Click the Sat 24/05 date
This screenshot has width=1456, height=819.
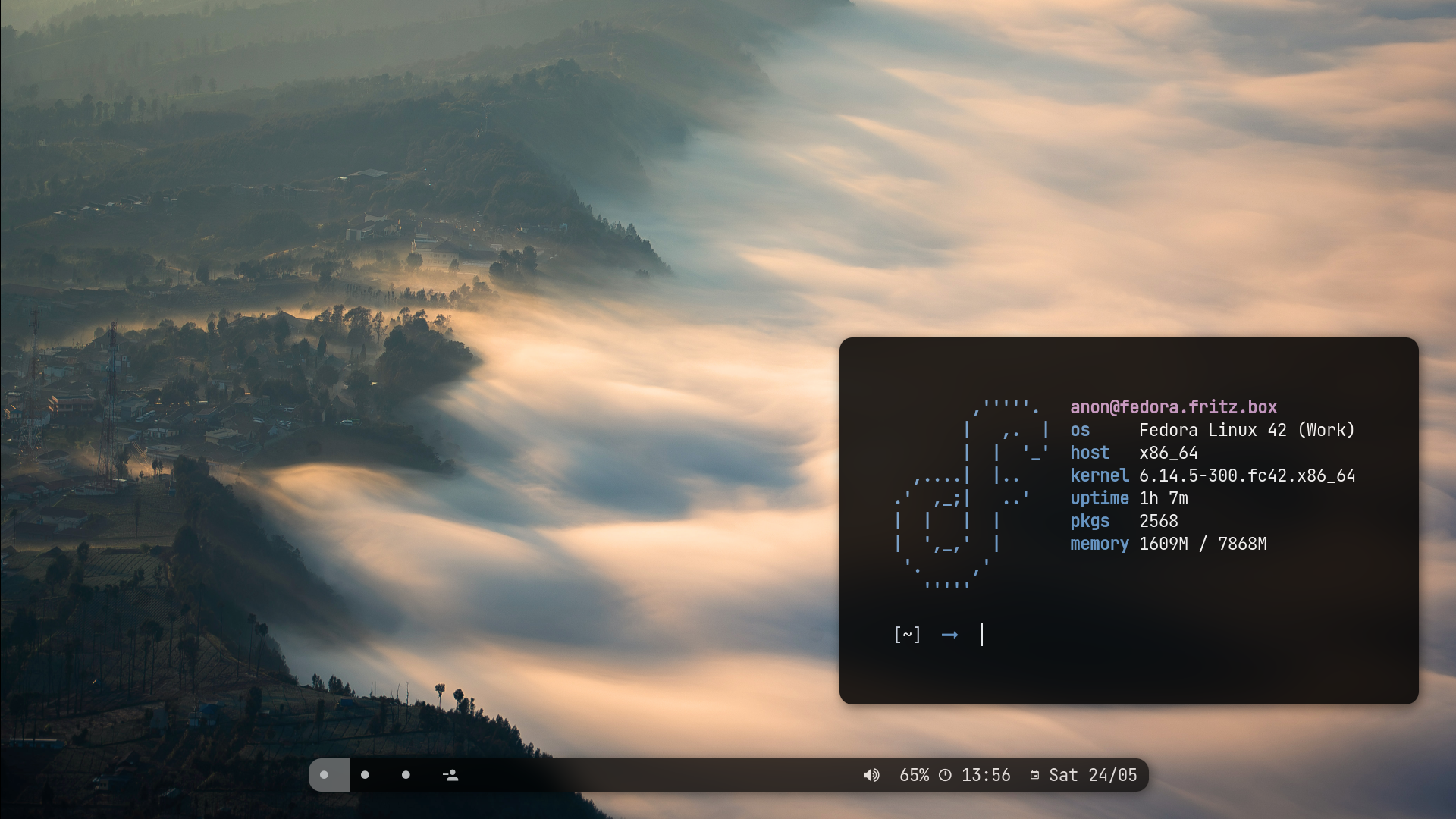[x=1093, y=775]
